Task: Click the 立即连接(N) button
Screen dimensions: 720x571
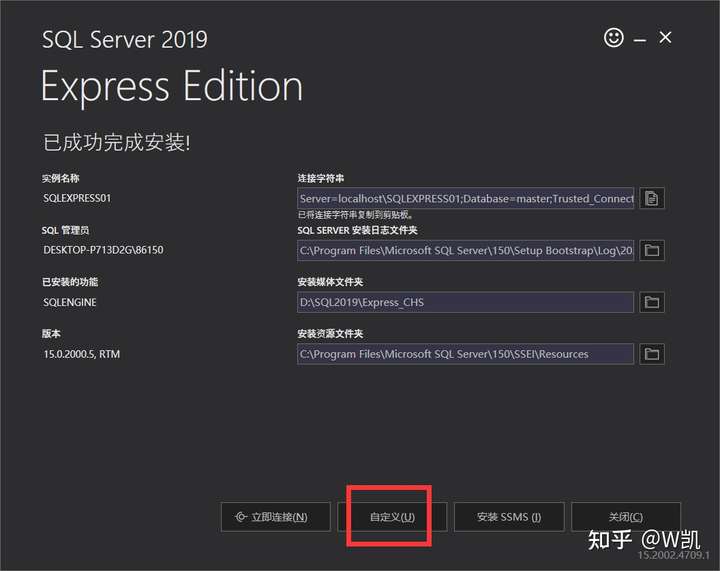Action: 276,517
